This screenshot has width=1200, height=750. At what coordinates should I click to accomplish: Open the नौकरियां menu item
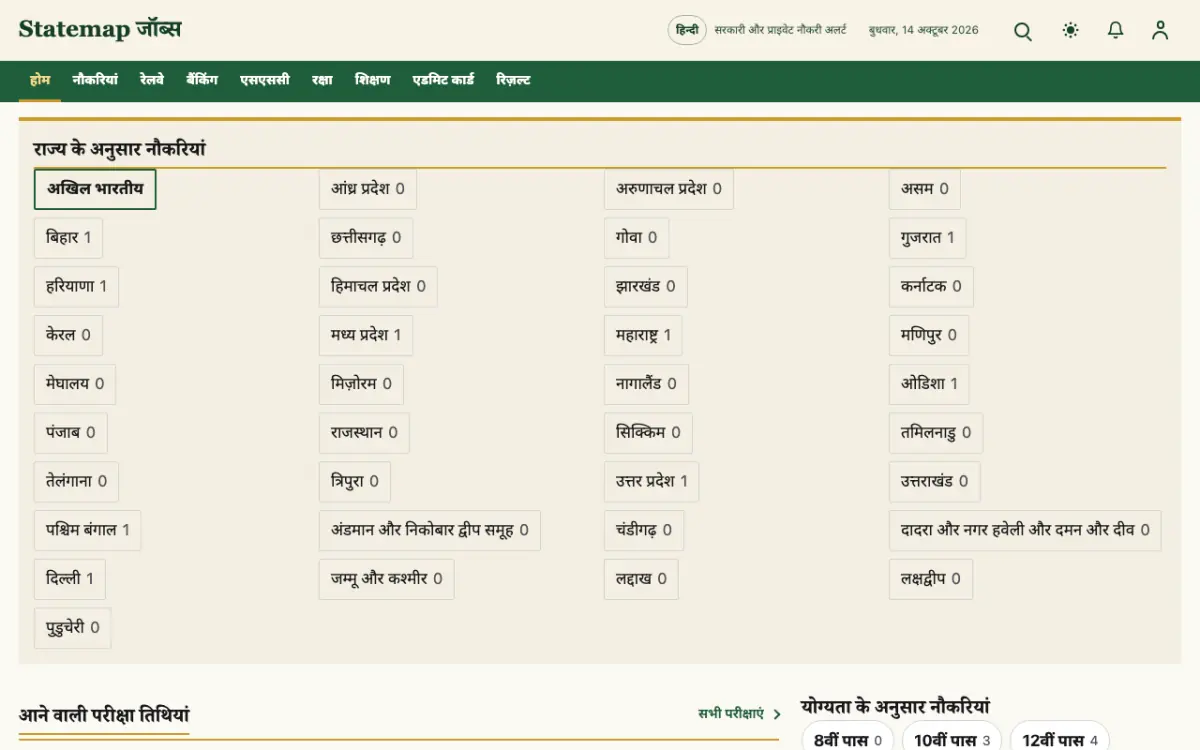95,80
